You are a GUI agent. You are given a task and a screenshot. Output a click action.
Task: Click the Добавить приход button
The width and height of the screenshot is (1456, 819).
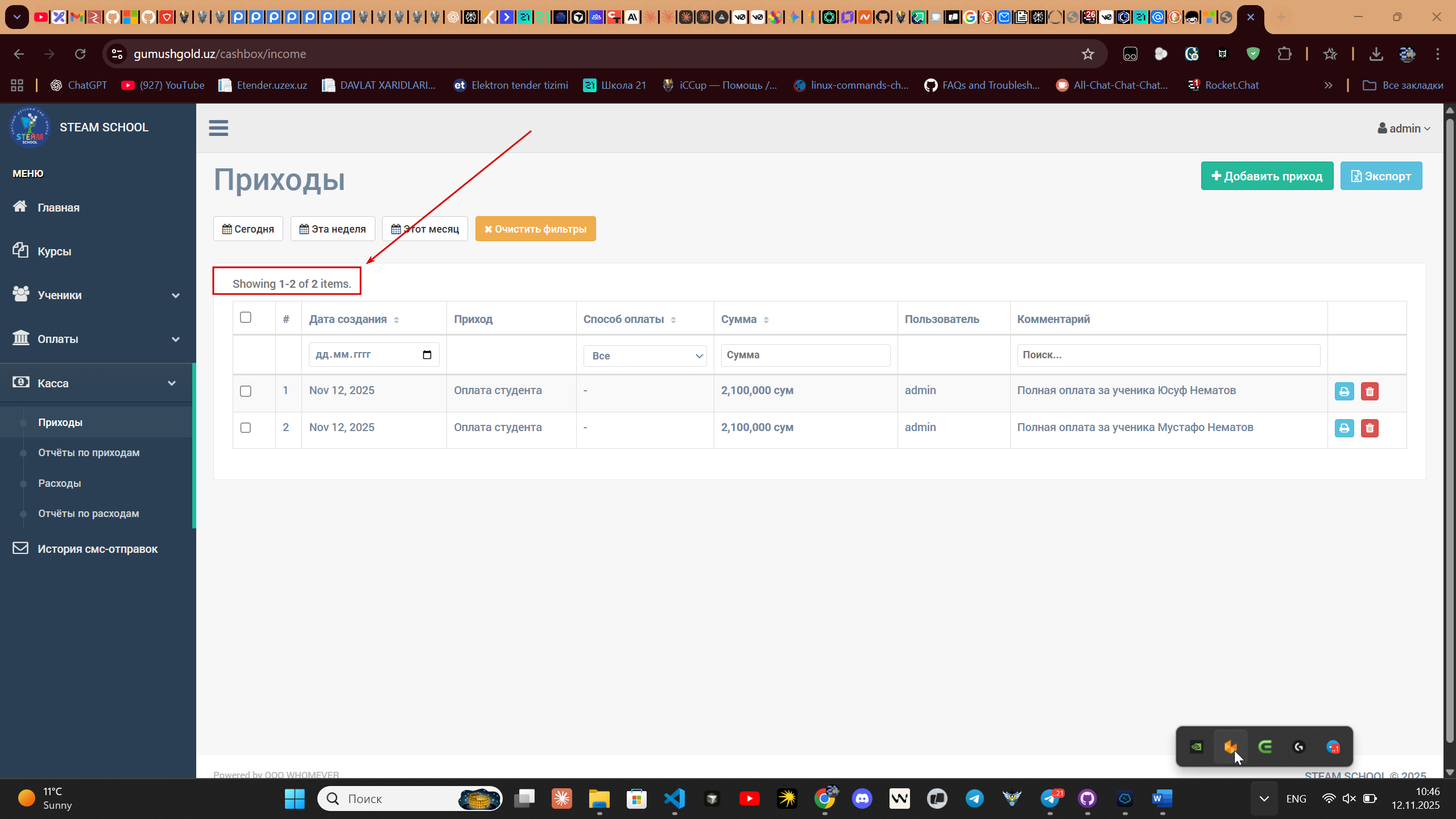1267,176
